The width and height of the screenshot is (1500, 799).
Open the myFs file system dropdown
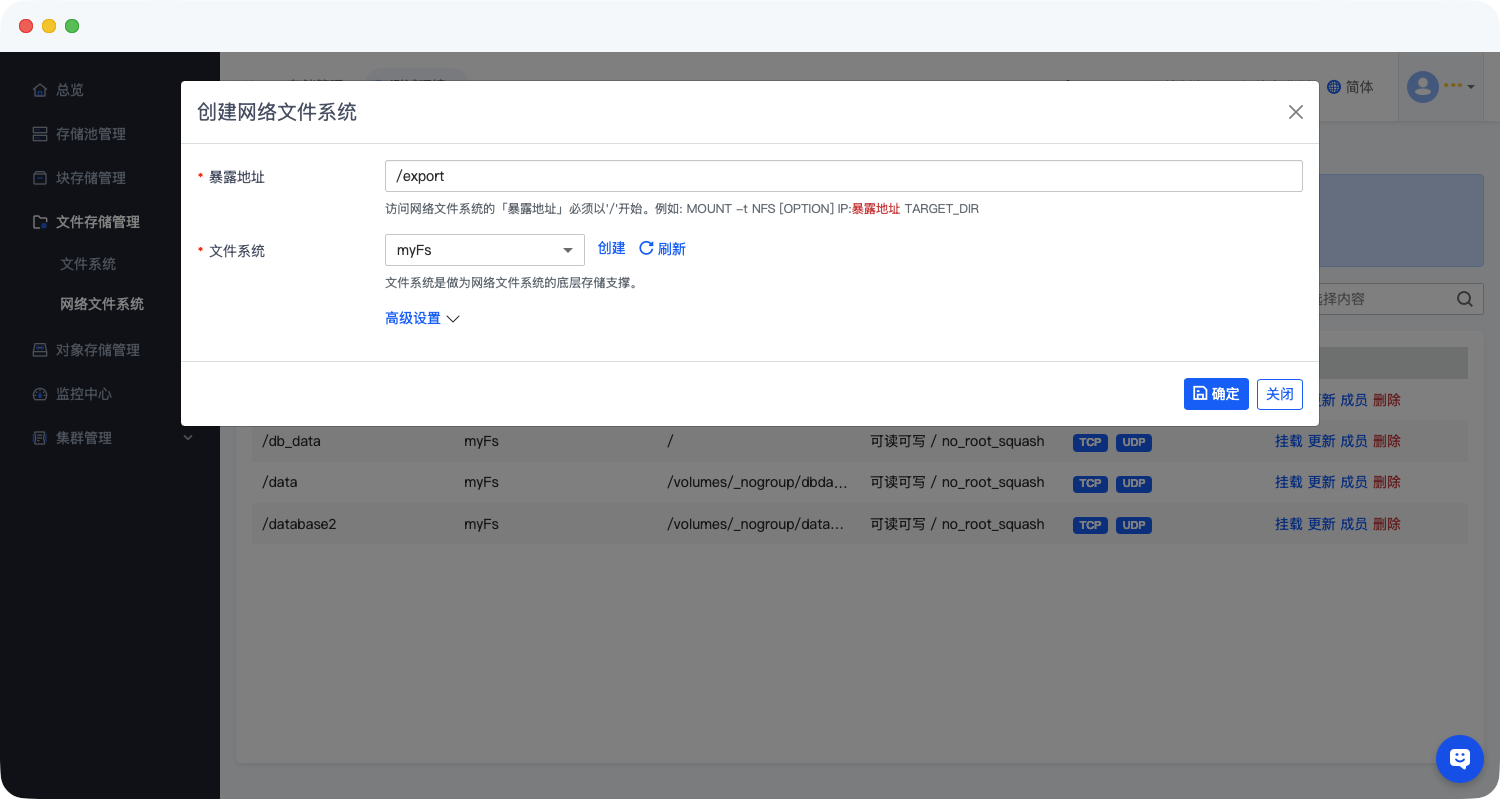(484, 250)
